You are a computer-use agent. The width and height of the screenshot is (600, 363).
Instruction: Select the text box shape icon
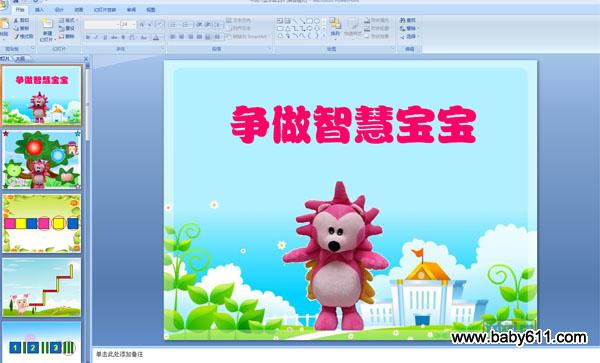(x=280, y=21)
